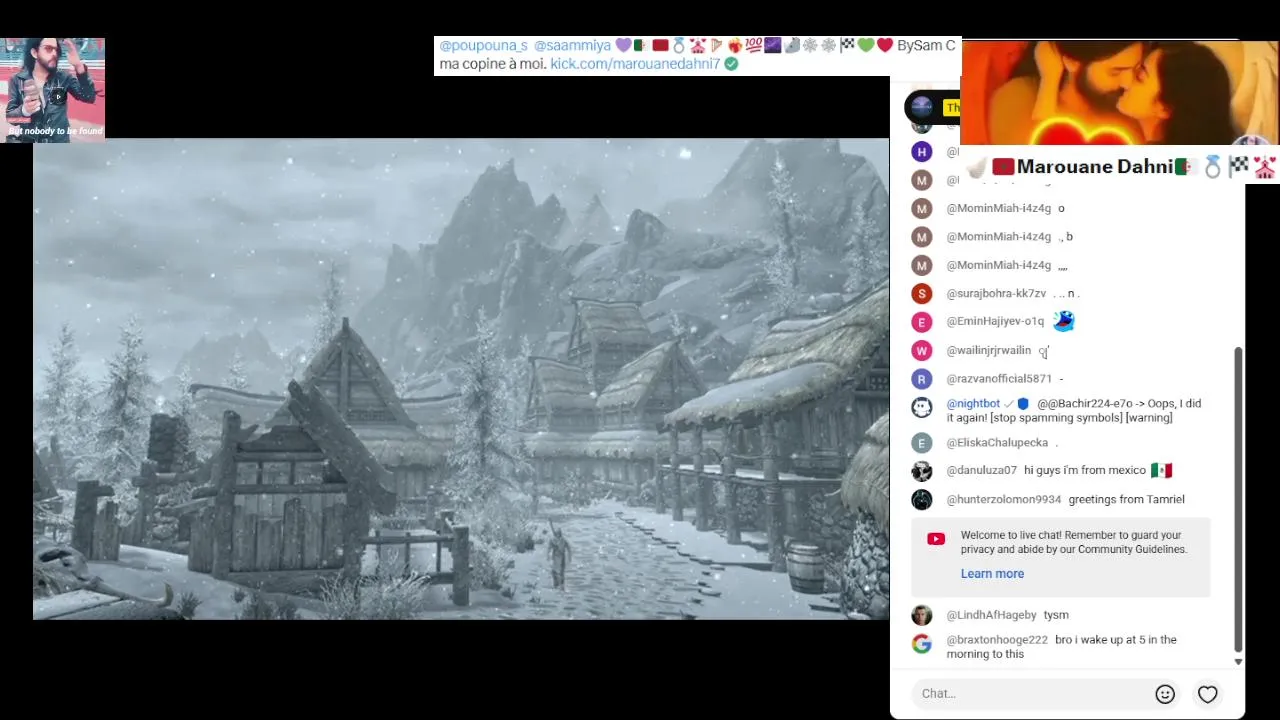This screenshot has width=1280, height=720.
Task: Open the emoji picker in chat
Action: (1165, 694)
